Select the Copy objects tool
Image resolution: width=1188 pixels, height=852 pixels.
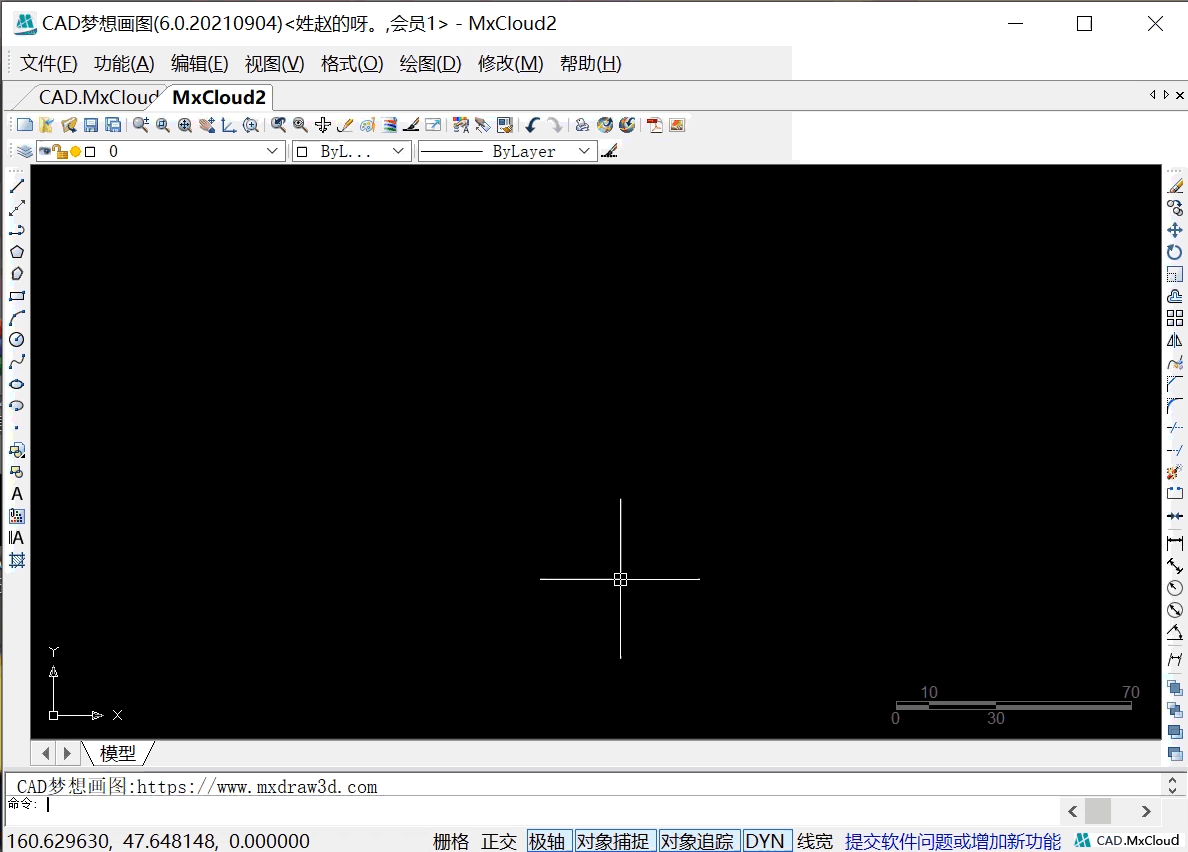[x=1174, y=208]
